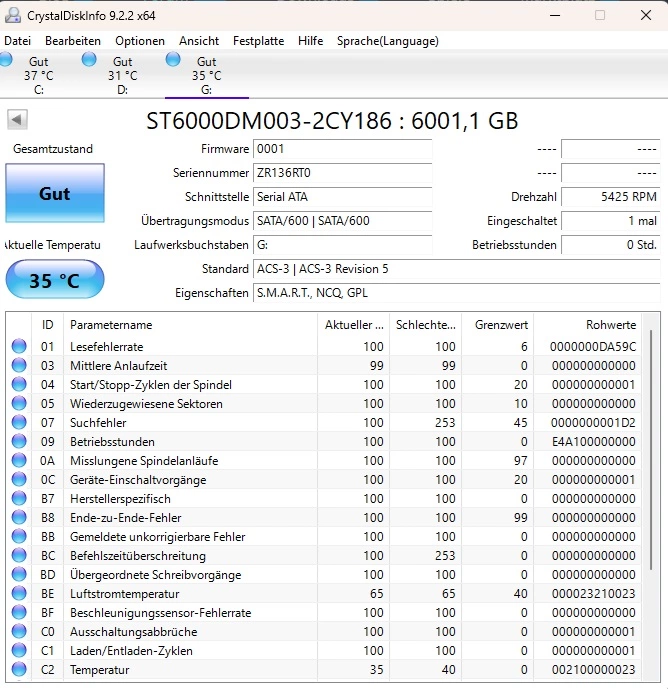Click the Laufwerksbuchstaben field G:
The image size is (668, 689).
pyautogui.click(x=342, y=245)
